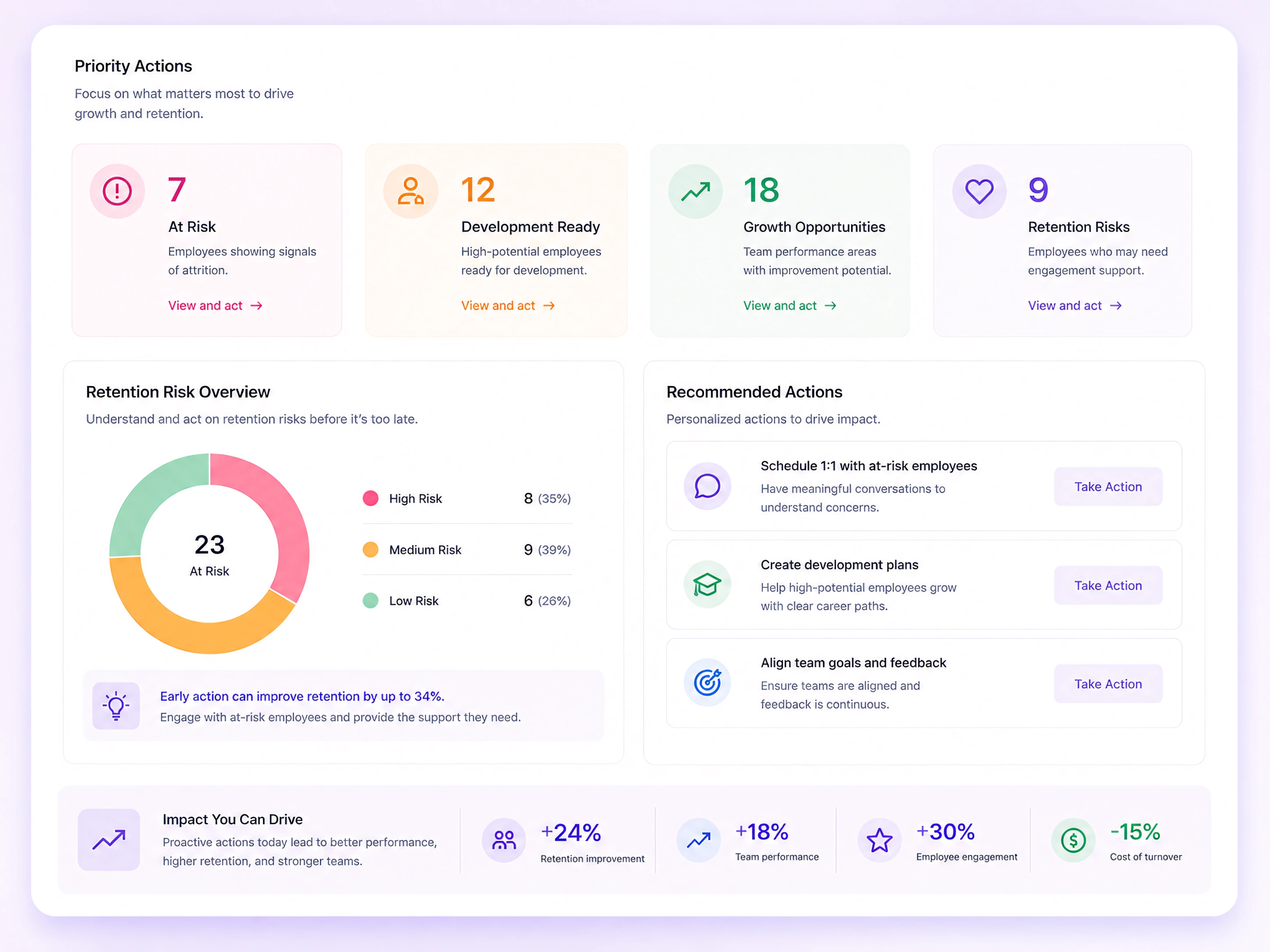Screen dimensions: 1270x952
Task: Click the Impact You Can Drive chart icon
Action: [x=109, y=839]
